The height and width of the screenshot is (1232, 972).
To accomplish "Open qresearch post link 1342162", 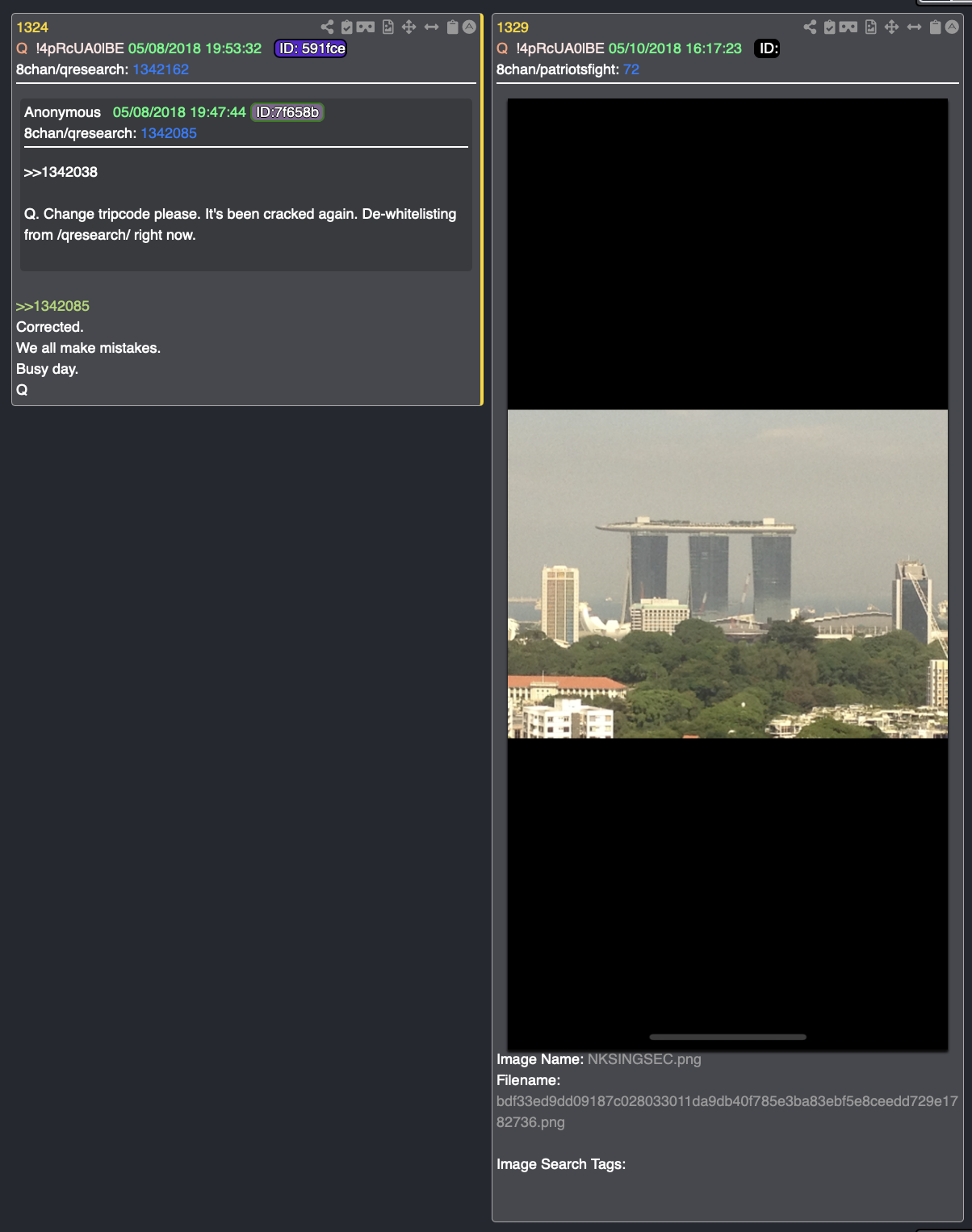I will (161, 69).
